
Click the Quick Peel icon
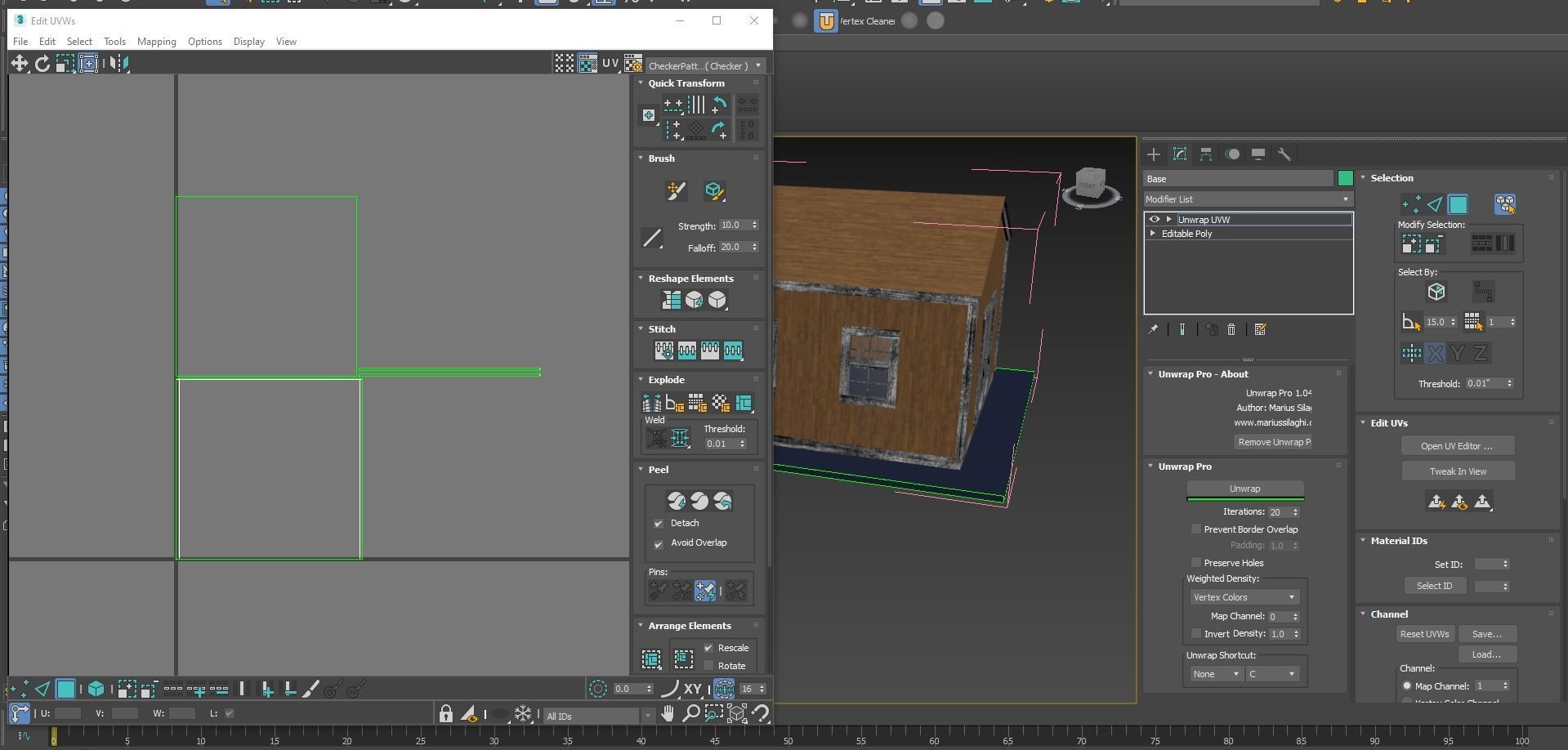point(677,501)
